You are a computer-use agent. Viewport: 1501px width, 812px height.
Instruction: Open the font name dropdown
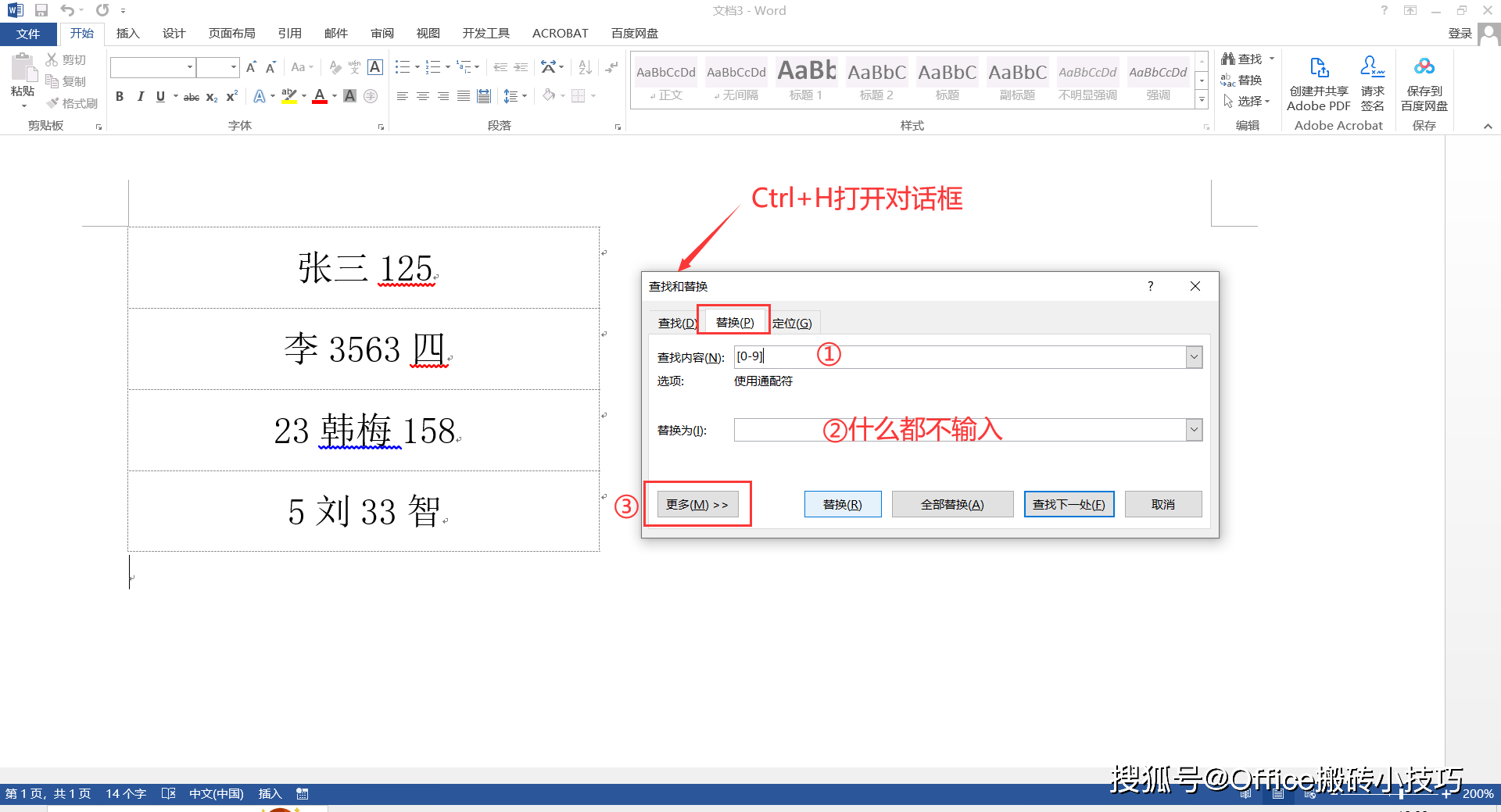[x=190, y=67]
